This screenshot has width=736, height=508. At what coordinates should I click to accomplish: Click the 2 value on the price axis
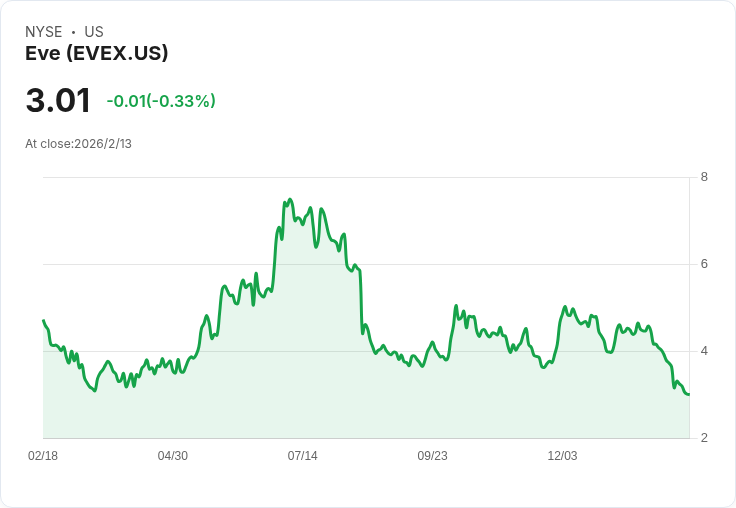coord(704,438)
